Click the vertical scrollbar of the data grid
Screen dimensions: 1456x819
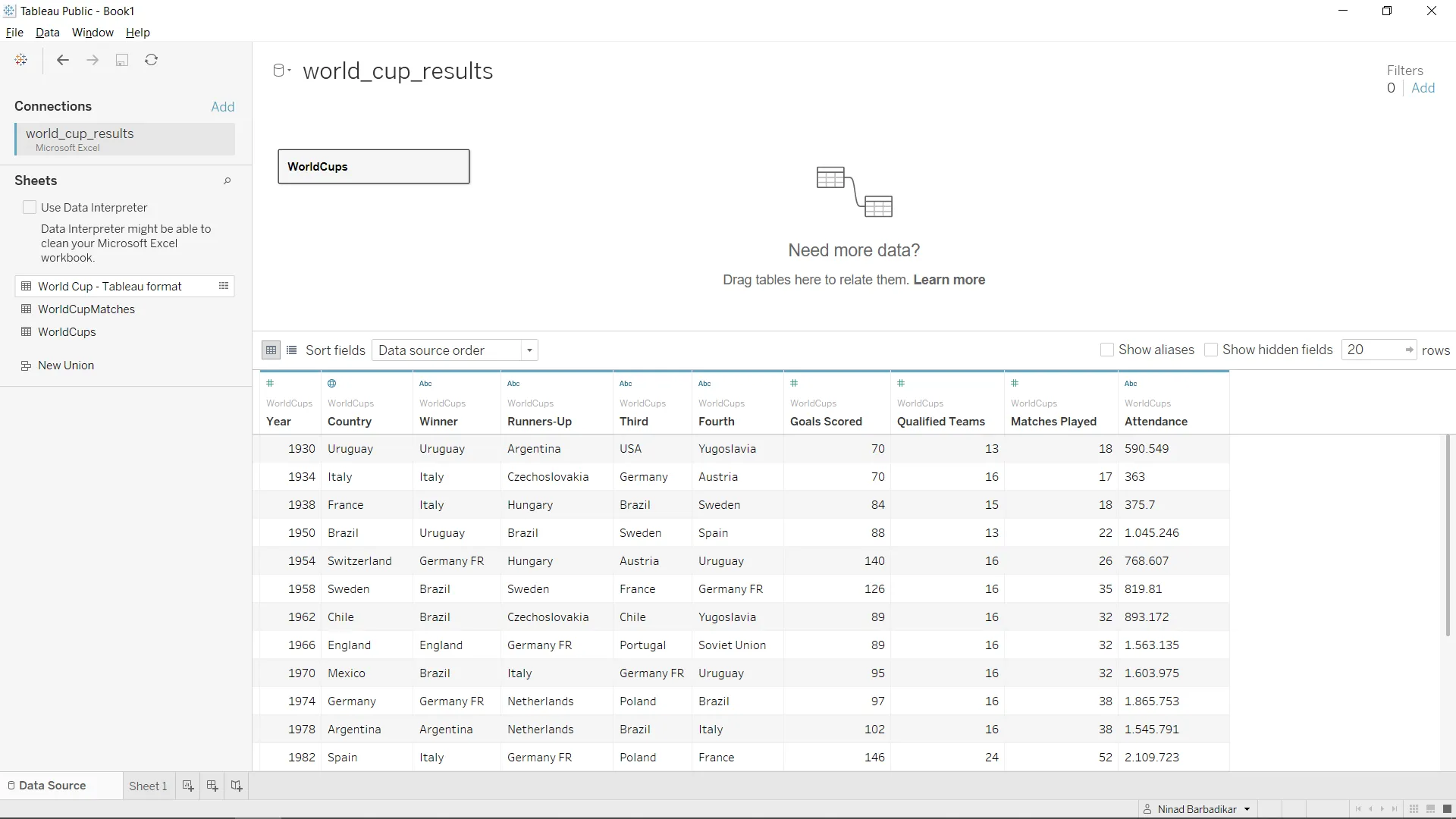[1447, 535]
